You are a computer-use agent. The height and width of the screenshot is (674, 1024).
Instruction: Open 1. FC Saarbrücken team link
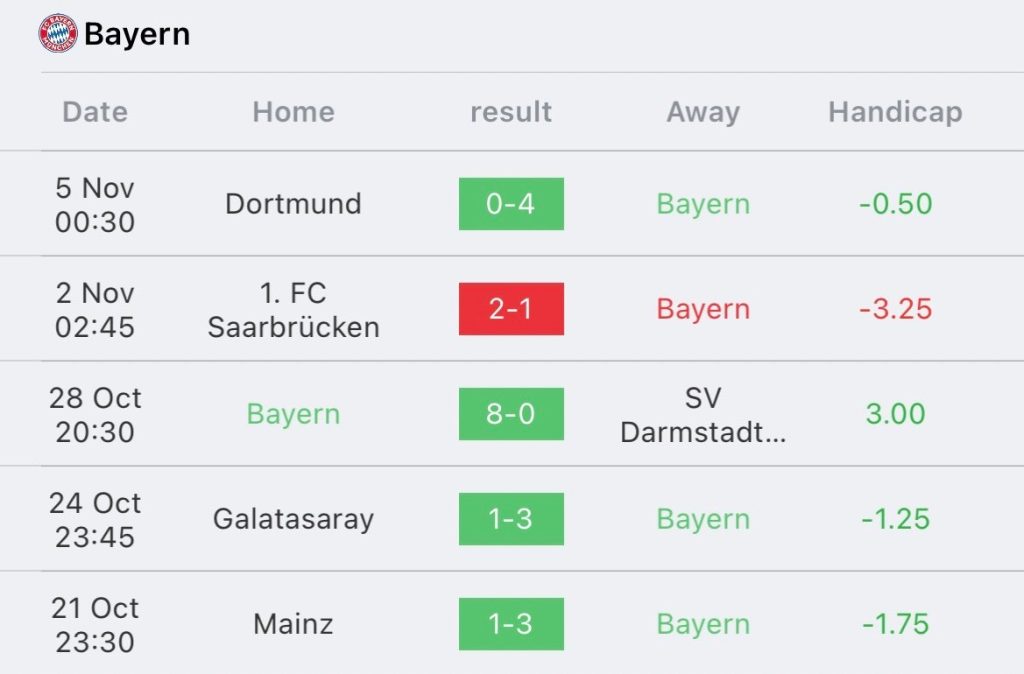pos(293,310)
